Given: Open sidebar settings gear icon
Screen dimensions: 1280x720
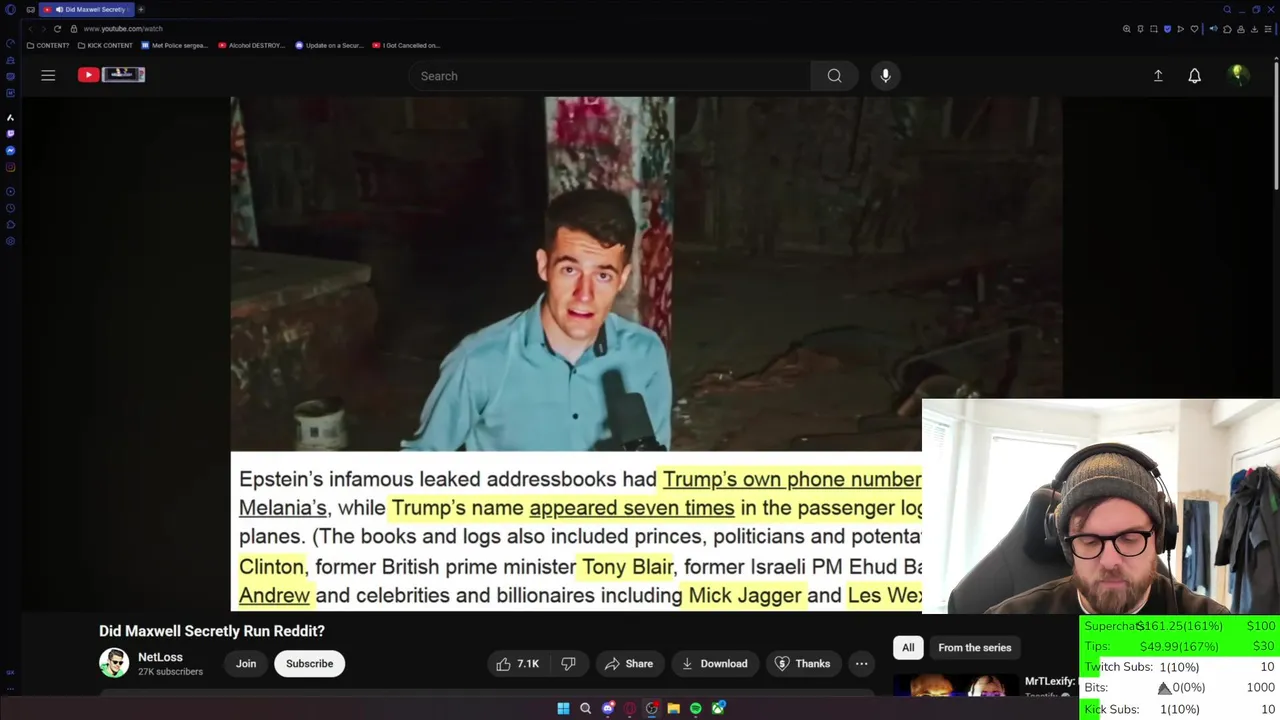Looking at the screenshot, I should [10, 240].
